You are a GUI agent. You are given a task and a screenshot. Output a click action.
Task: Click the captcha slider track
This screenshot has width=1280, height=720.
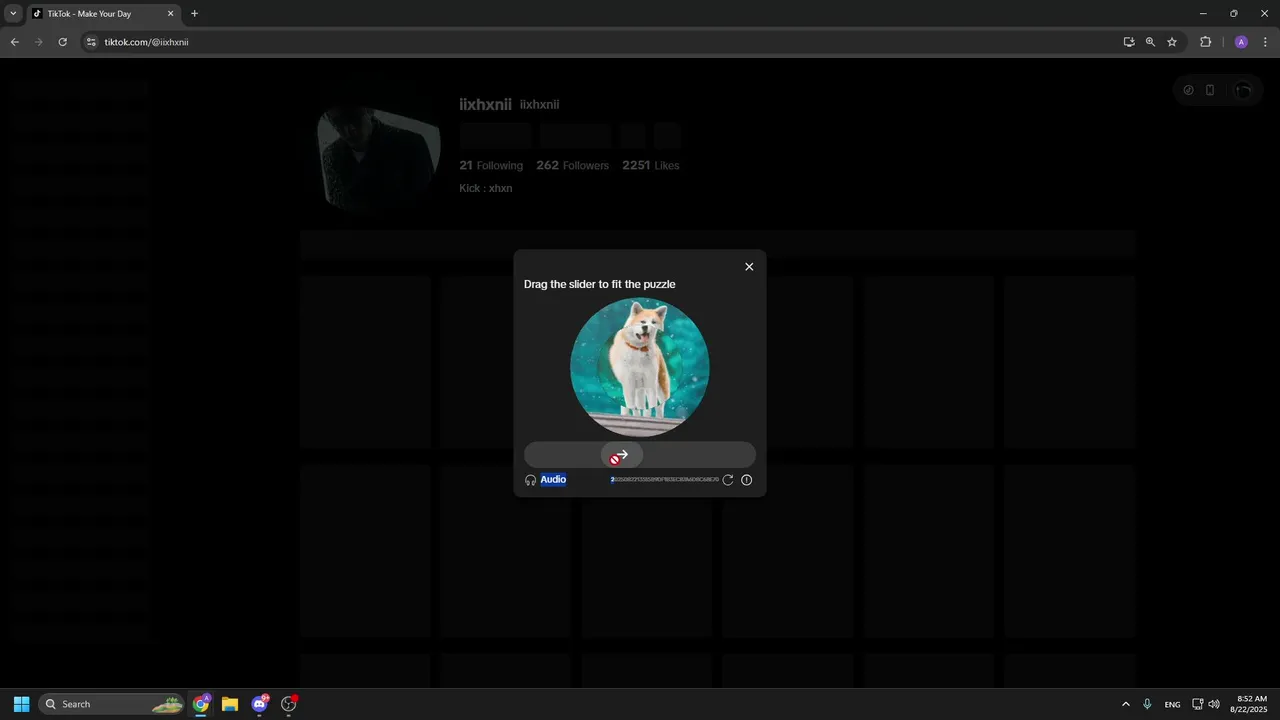click(640, 456)
